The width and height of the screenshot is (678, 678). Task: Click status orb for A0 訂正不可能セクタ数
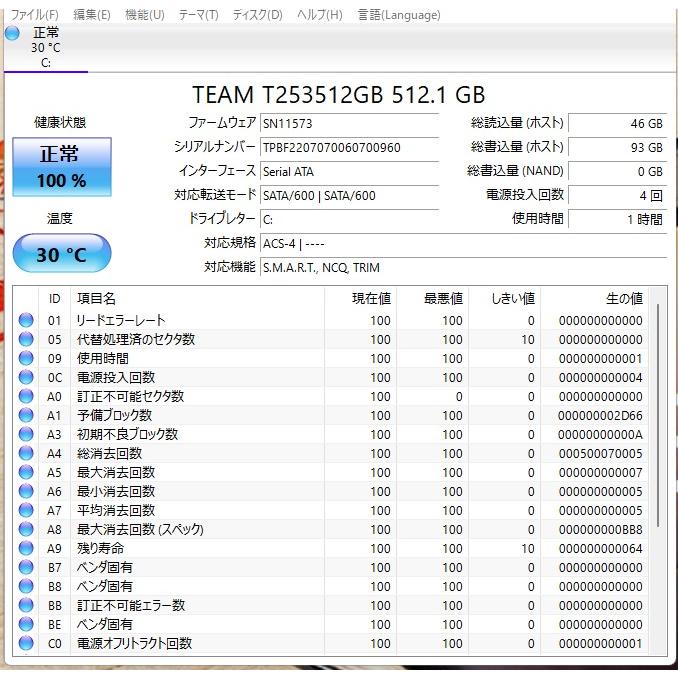point(26,396)
